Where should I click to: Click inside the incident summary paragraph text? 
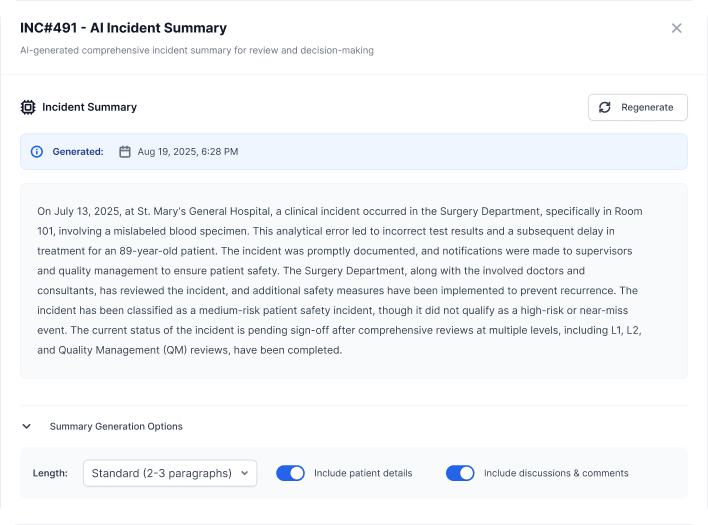pos(340,281)
